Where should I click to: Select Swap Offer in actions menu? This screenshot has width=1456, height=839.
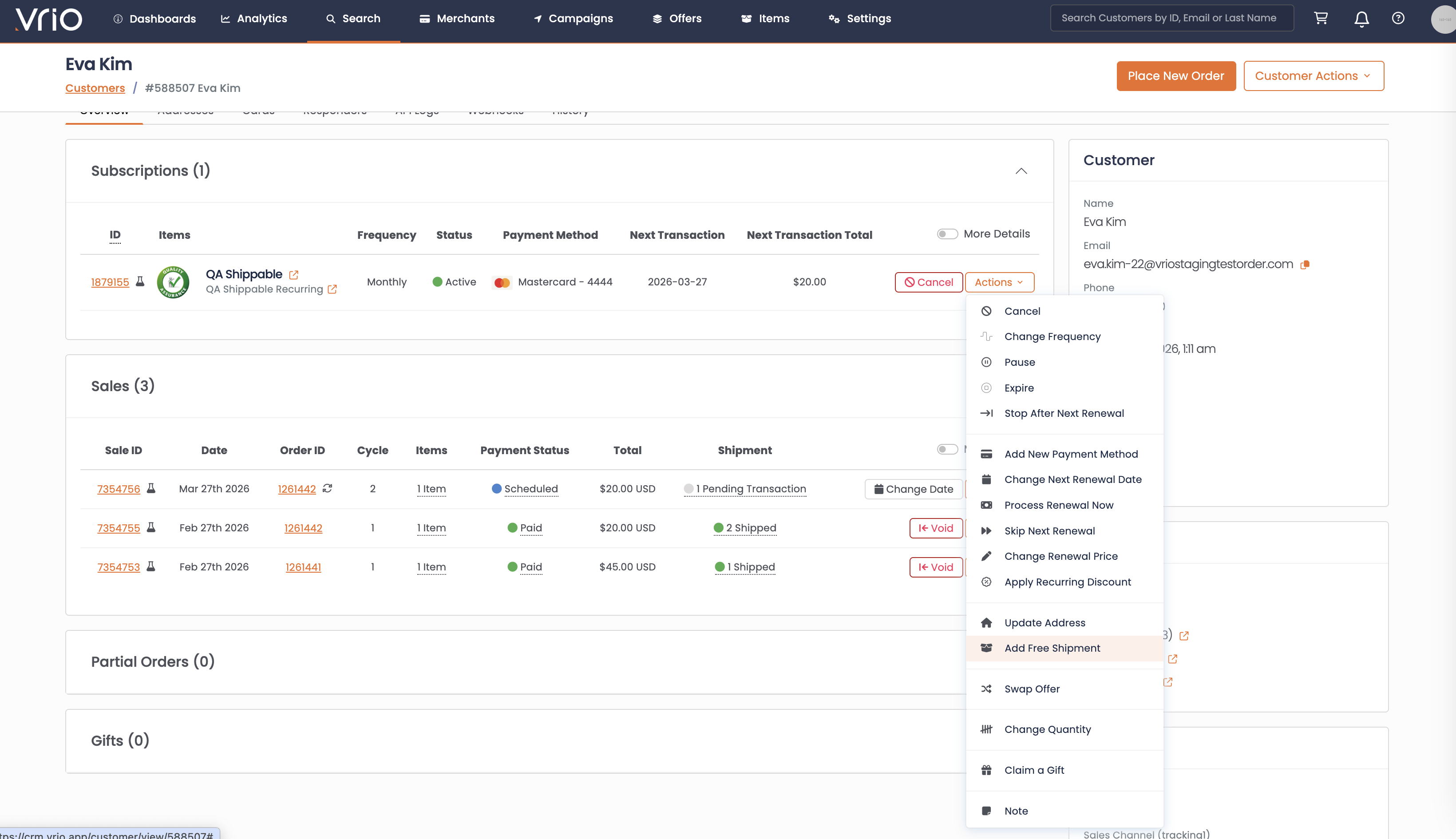pos(1031,689)
